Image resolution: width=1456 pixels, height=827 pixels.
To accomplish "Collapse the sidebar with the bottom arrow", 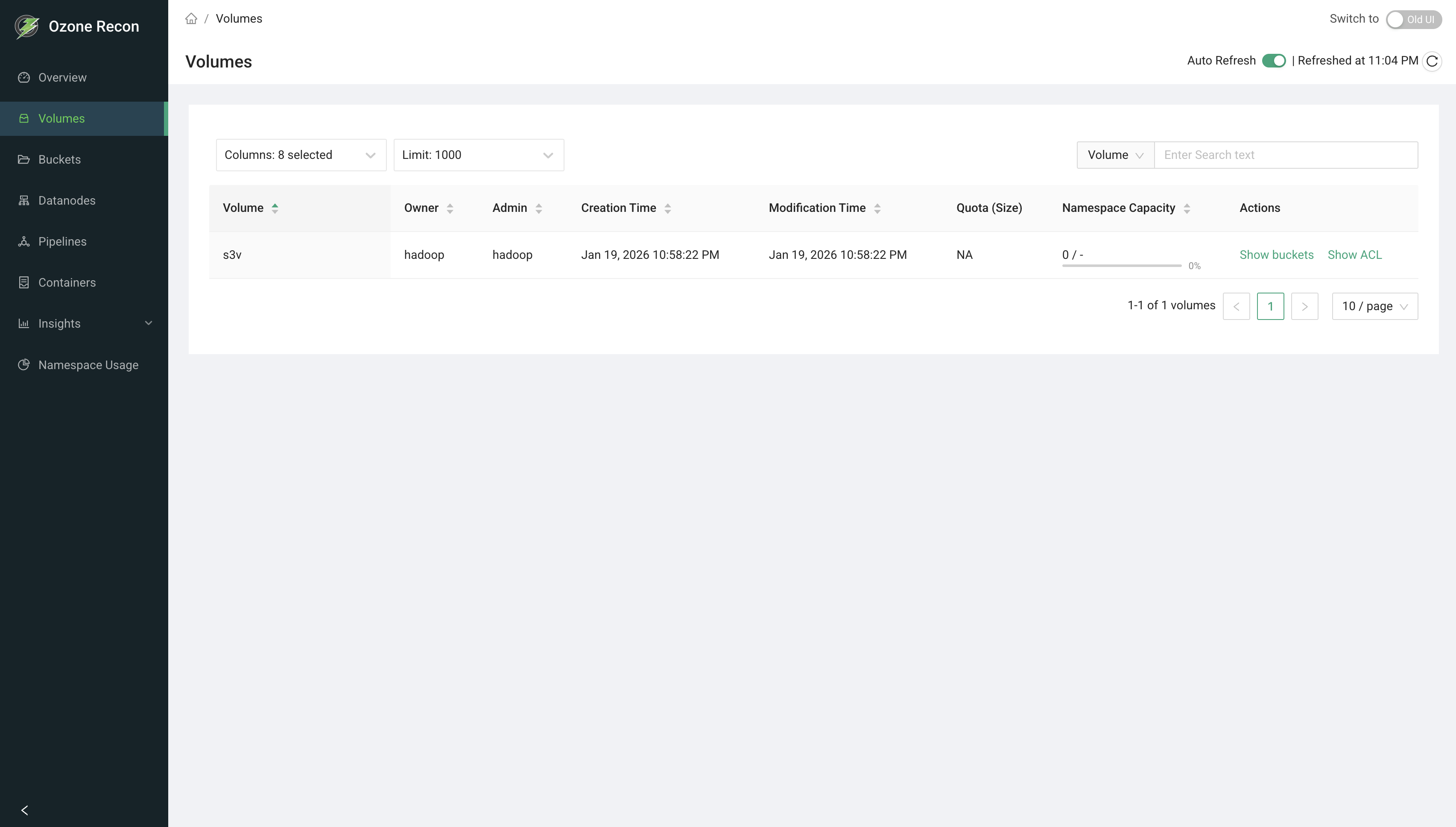I will 25,810.
